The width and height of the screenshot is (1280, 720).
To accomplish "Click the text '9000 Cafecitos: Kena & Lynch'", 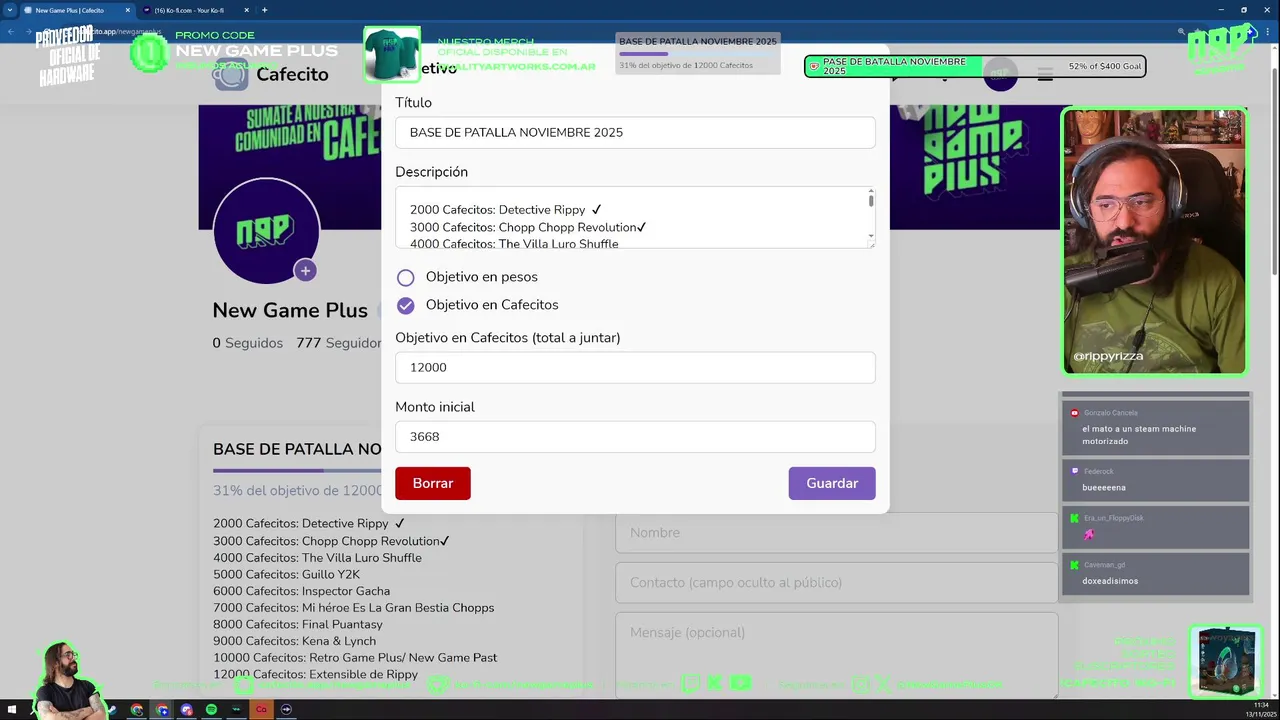I will tap(294, 641).
